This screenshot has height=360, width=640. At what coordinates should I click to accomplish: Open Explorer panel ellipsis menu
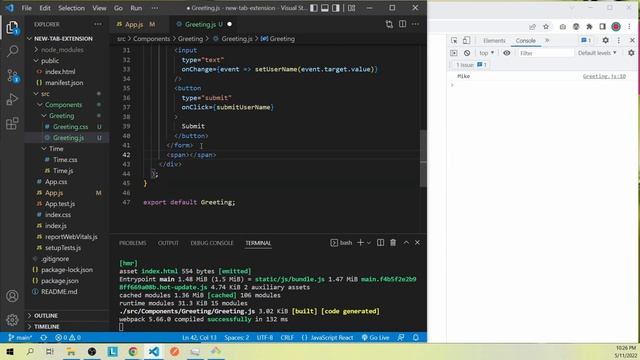pyautogui.click(x=98, y=24)
